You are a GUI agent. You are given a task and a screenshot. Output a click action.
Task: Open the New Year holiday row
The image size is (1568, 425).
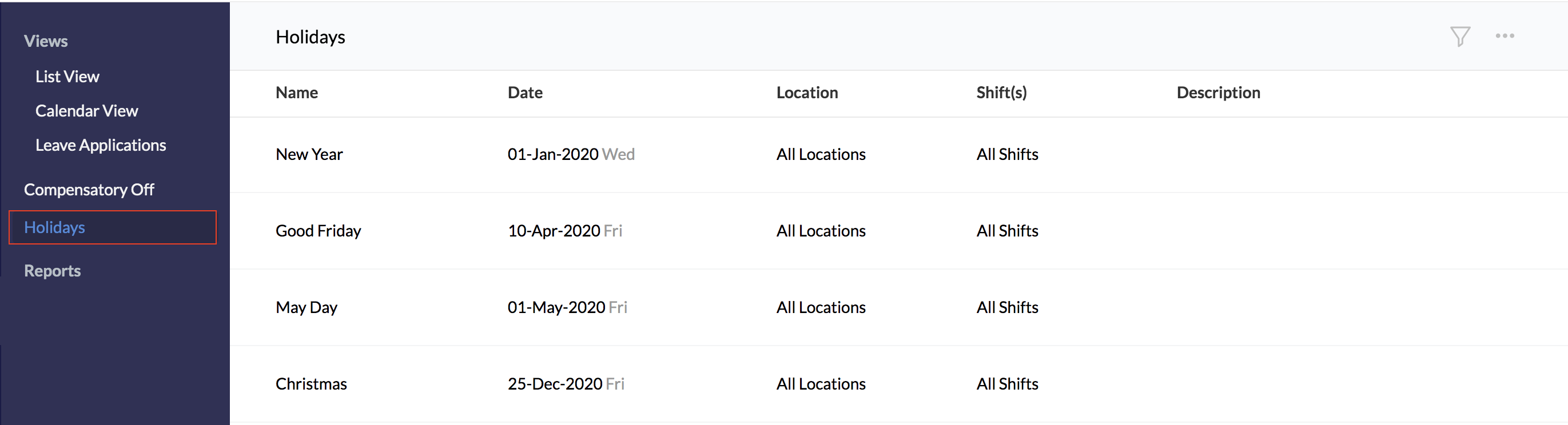point(309,154)
